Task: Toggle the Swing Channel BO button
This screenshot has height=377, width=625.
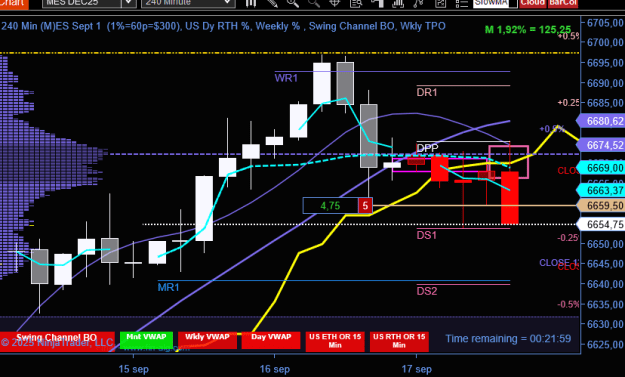Action: tap(57, 342)
